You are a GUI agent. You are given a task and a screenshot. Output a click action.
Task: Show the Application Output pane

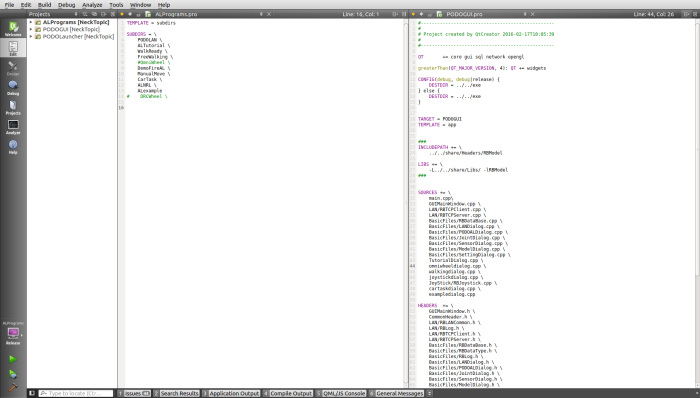[x=231, y=393]
